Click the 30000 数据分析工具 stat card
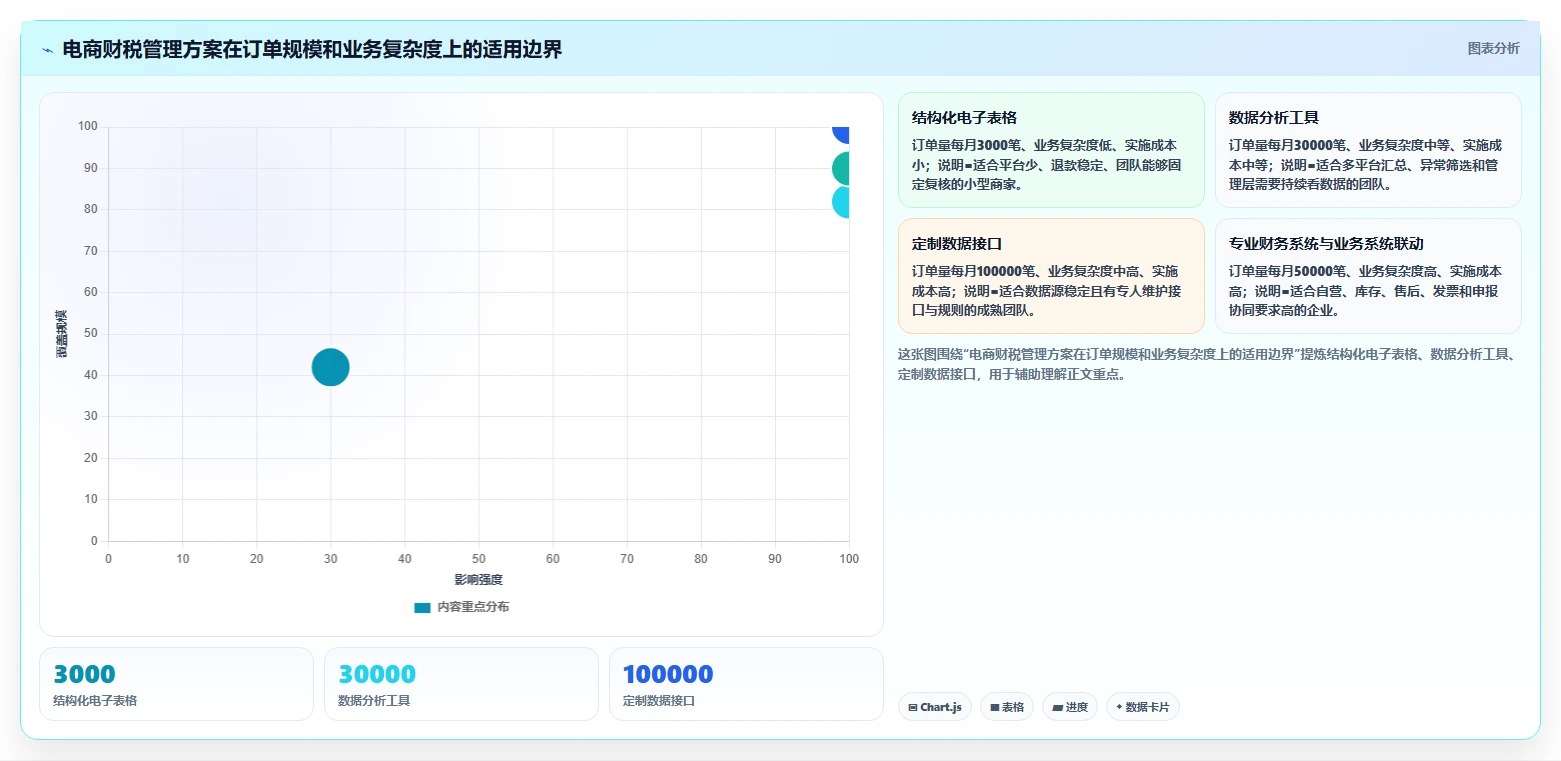The width and height of the screenshot is (1561, 761). (461, 684)
